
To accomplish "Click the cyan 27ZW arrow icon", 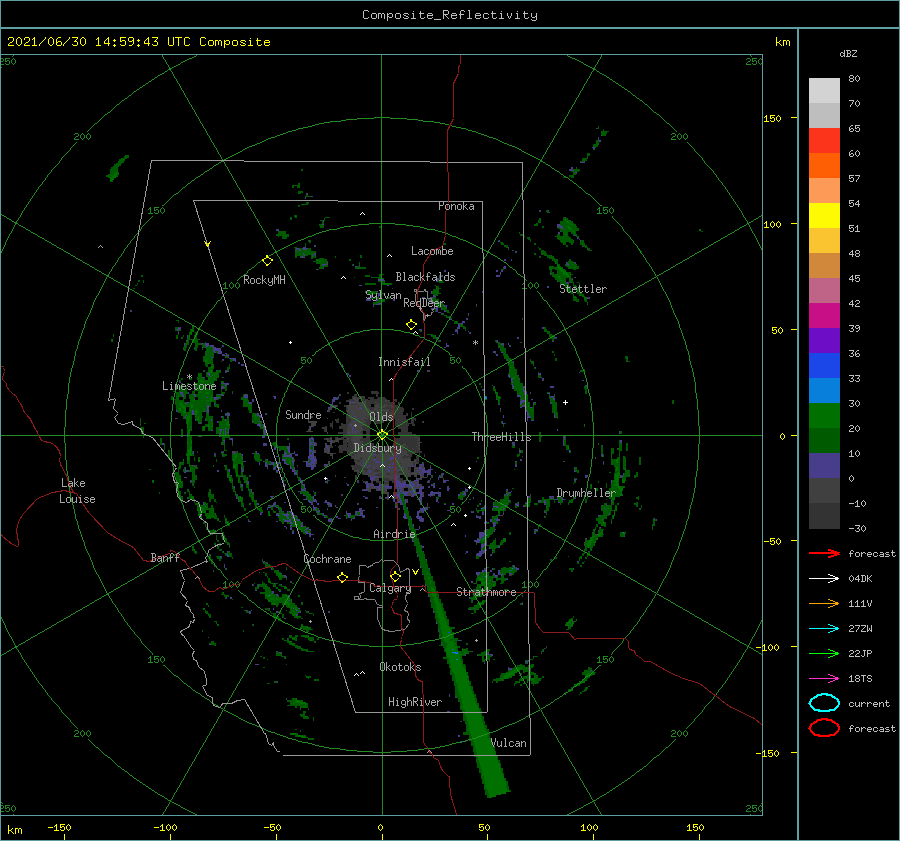I will pos(824,629).
